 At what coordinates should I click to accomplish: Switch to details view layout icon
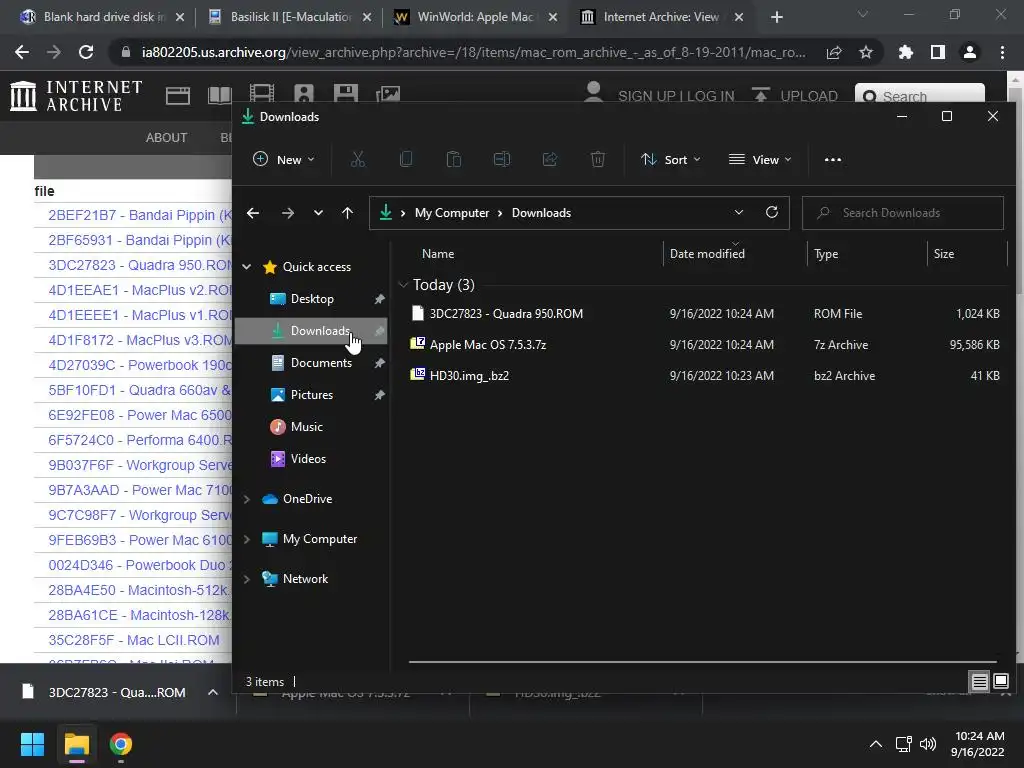(x=980, y=682)
